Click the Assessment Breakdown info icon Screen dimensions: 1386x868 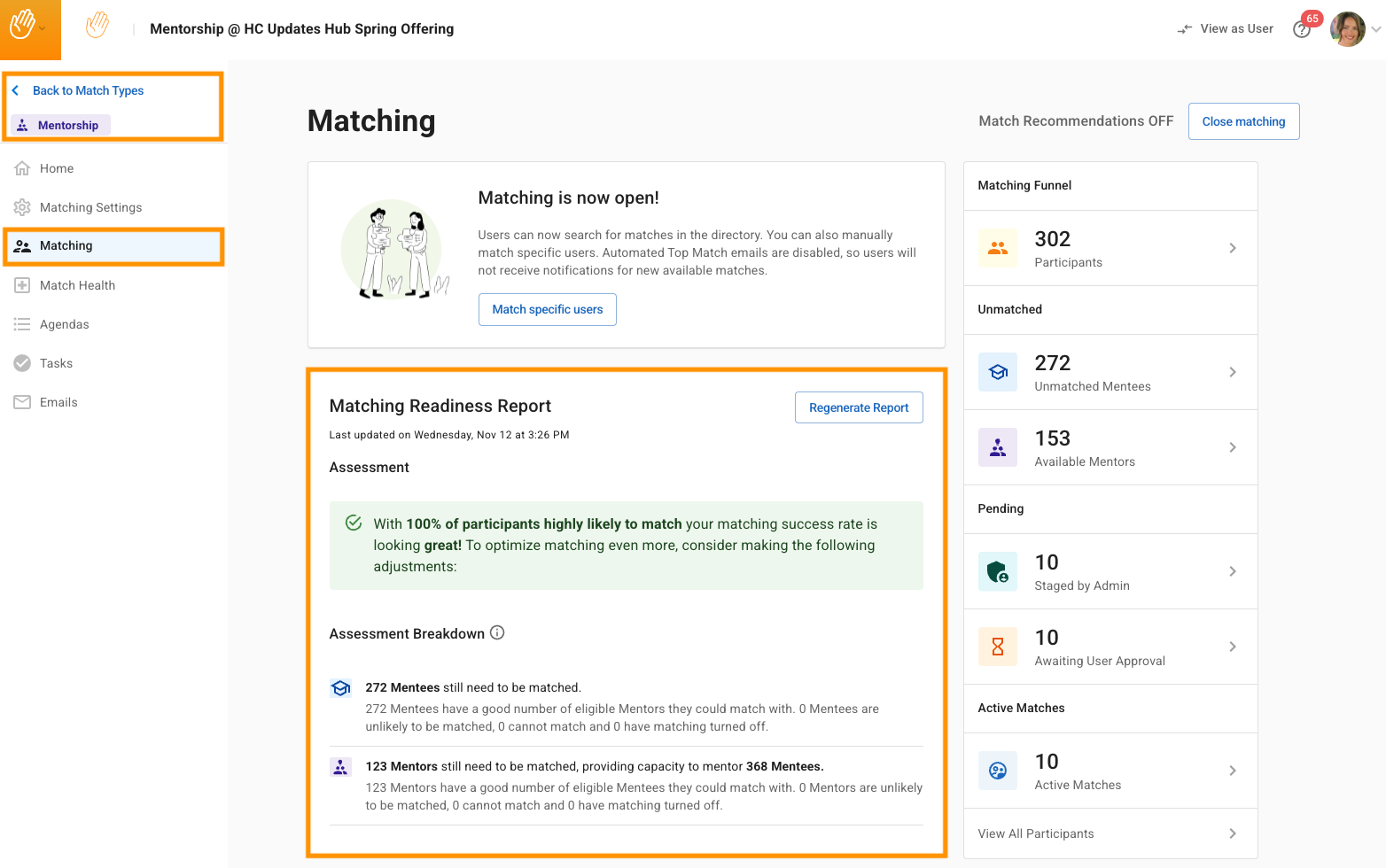497,632
